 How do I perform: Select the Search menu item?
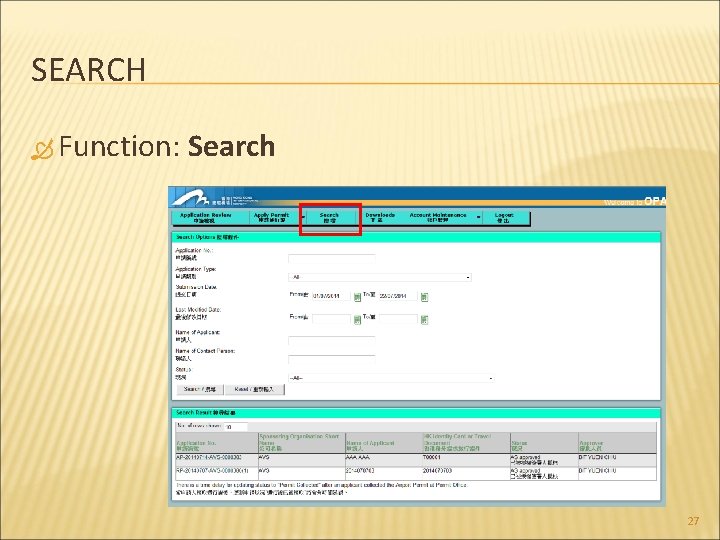[x=329, y=218]
